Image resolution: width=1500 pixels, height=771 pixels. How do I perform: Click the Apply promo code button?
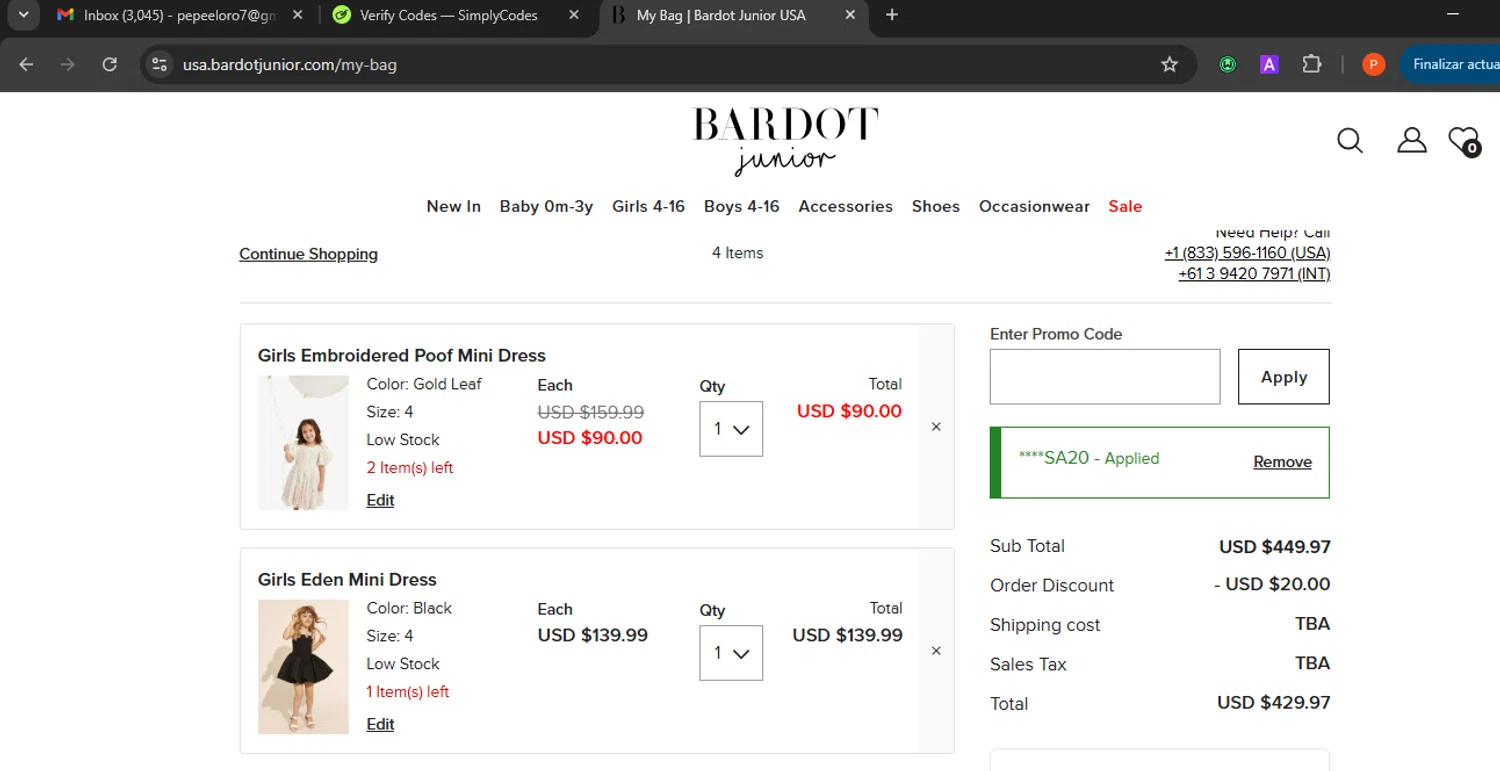coord(1283,377)
